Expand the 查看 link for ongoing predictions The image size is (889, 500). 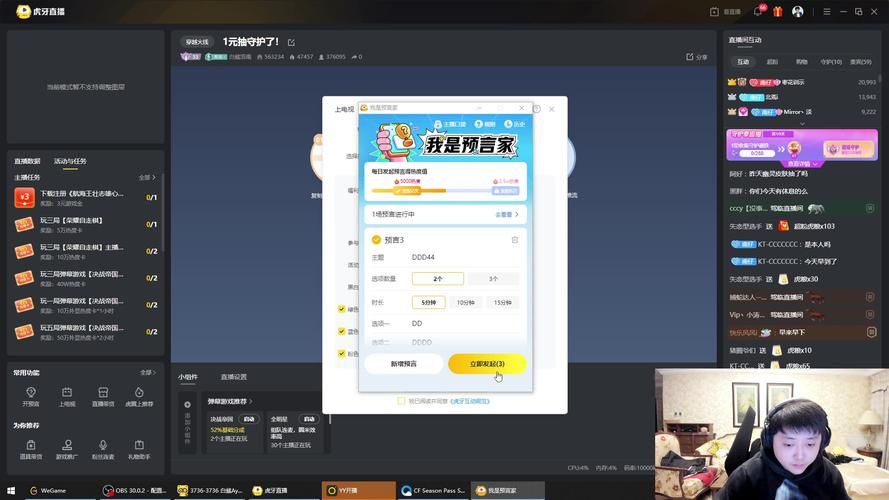point(508,214)
